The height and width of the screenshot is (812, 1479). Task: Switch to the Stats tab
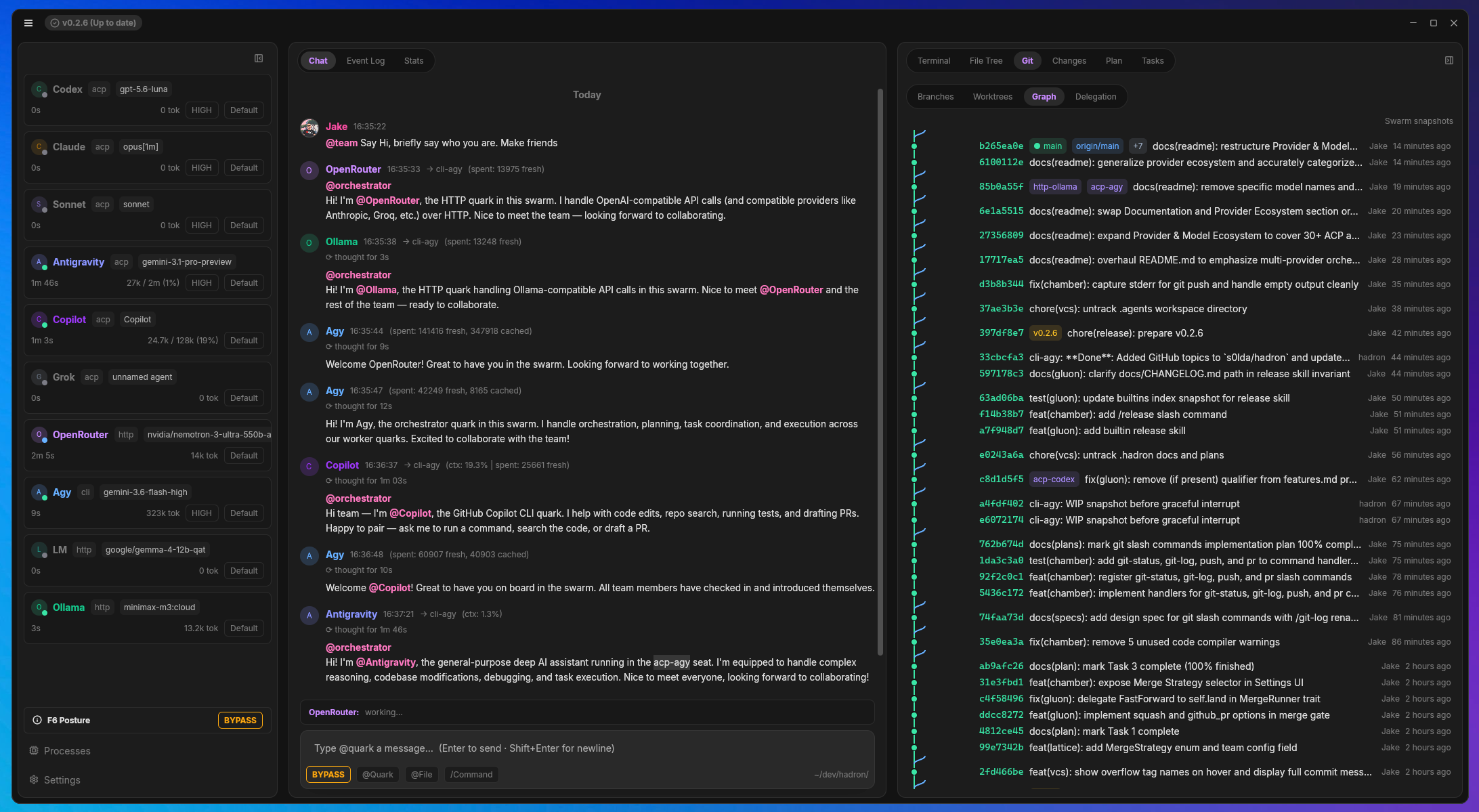tap(414, 61)
